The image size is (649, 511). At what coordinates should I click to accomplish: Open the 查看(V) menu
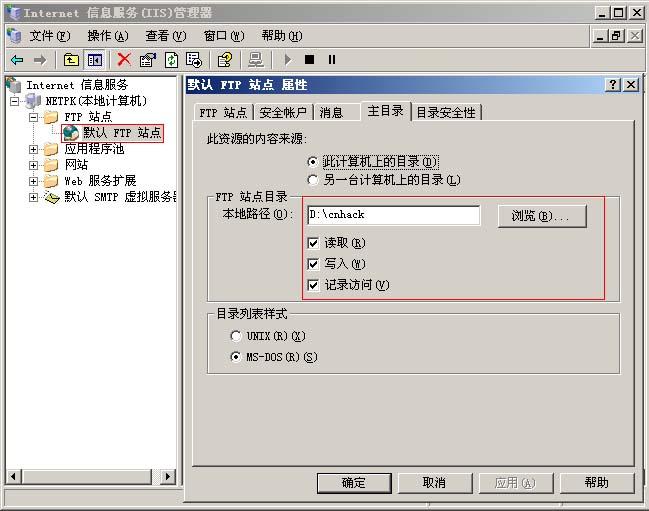[x=166, y=36]
